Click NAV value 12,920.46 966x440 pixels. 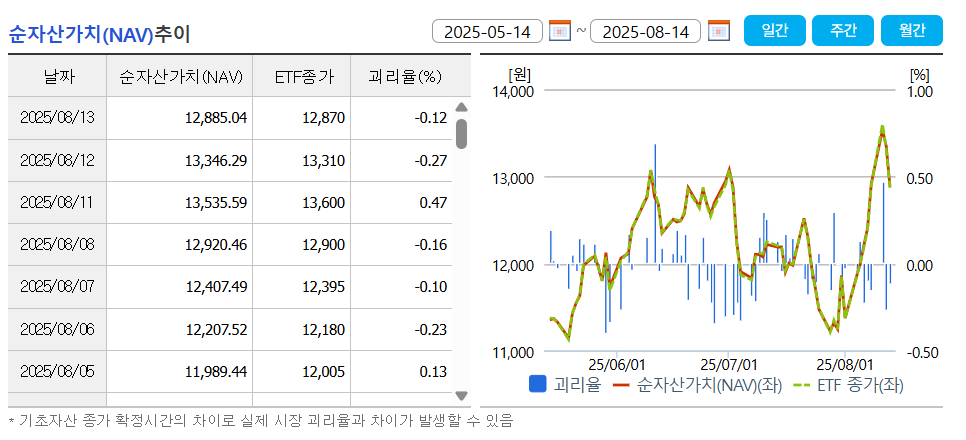[x=216, y=245]
